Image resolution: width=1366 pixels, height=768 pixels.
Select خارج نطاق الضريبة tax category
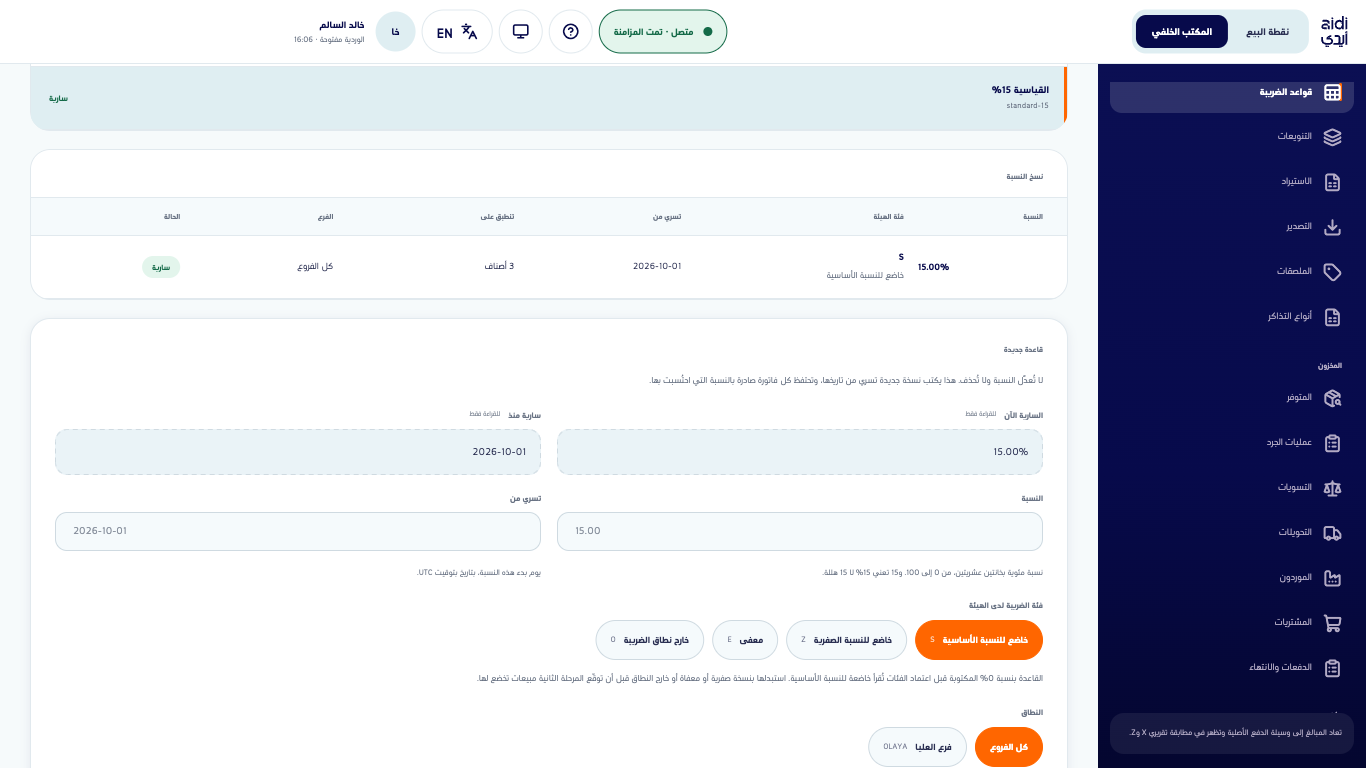coord(650,640)
